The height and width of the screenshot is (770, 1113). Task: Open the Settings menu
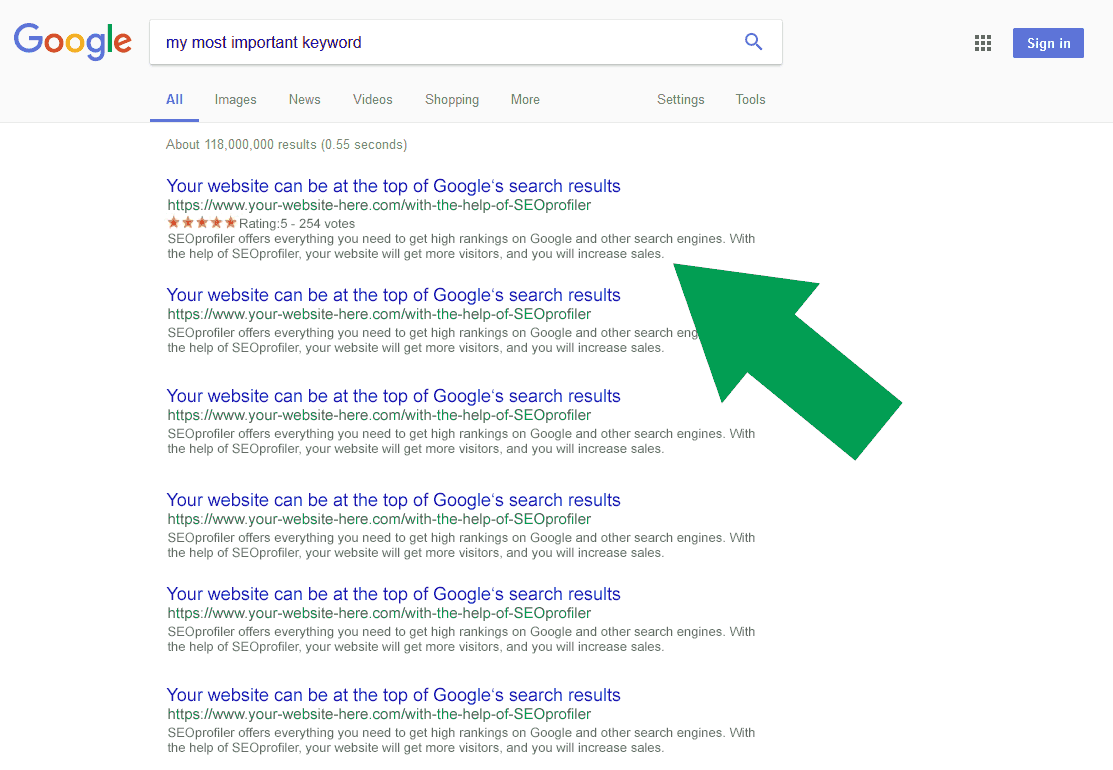pyautogui.click(x=680, y=100)
